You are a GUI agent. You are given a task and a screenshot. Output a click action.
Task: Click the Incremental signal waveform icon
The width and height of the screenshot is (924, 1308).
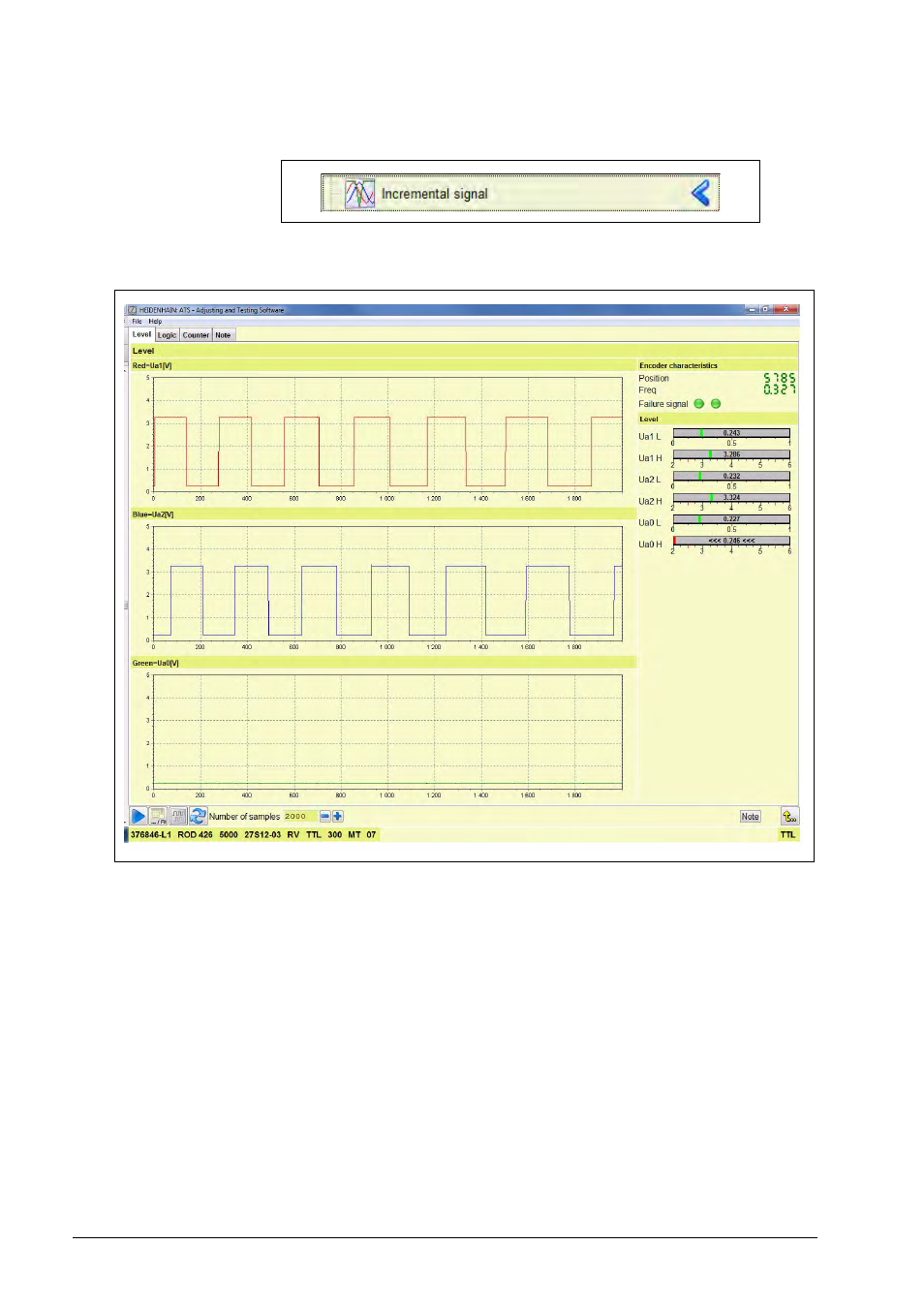coord(359,194)
